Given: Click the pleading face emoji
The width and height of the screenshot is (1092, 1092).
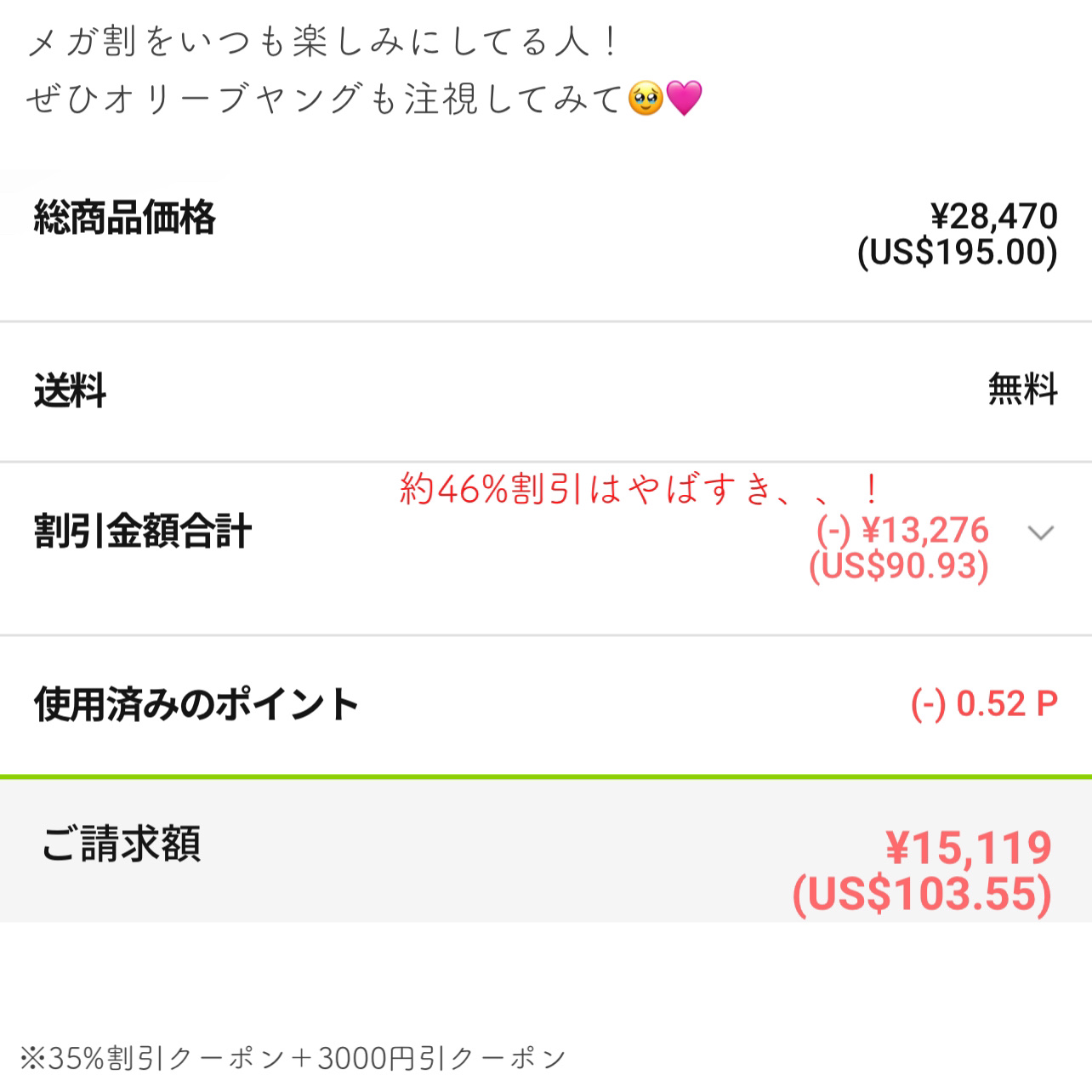Looking at the screenshot, I should point(646,99).
